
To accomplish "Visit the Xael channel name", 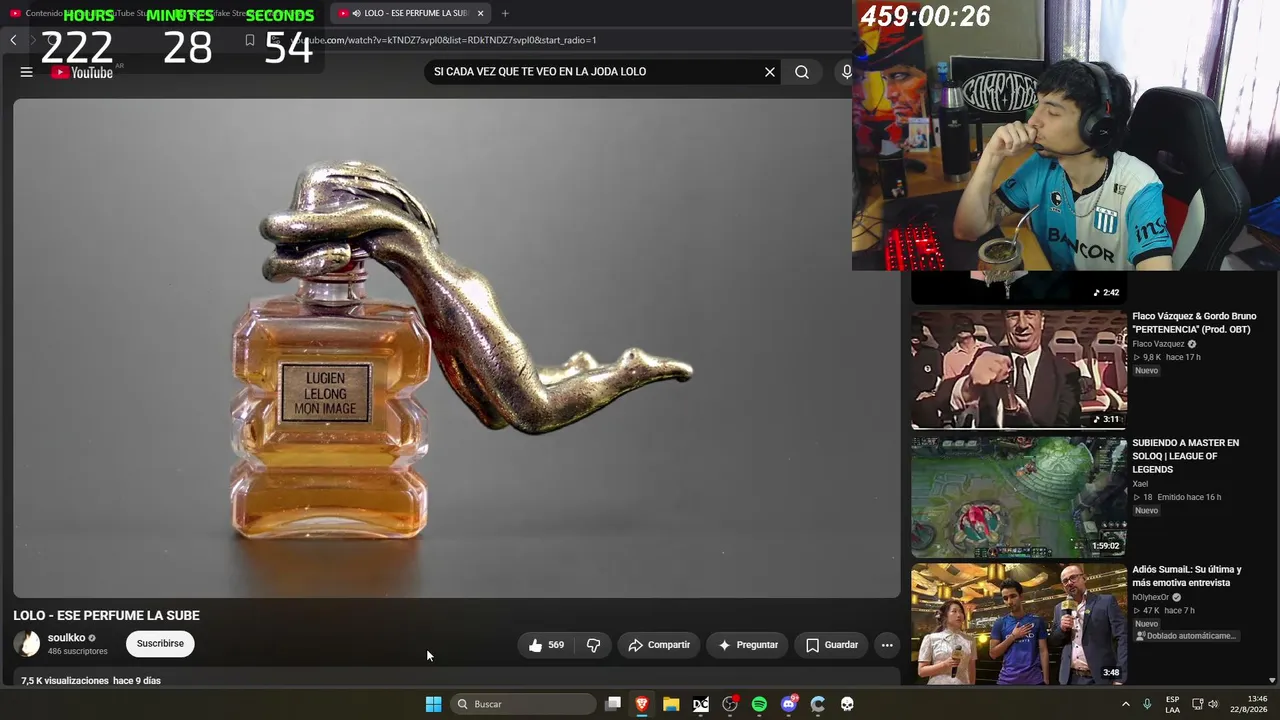I will [1140, 484].
